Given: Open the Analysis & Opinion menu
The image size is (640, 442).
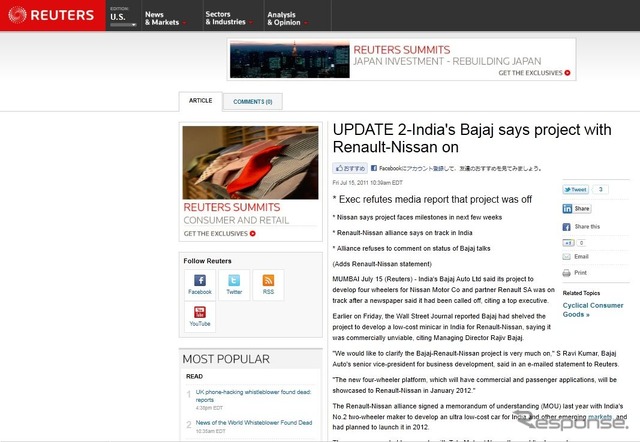Looking at the screenshot, I should tap(287, 19).
